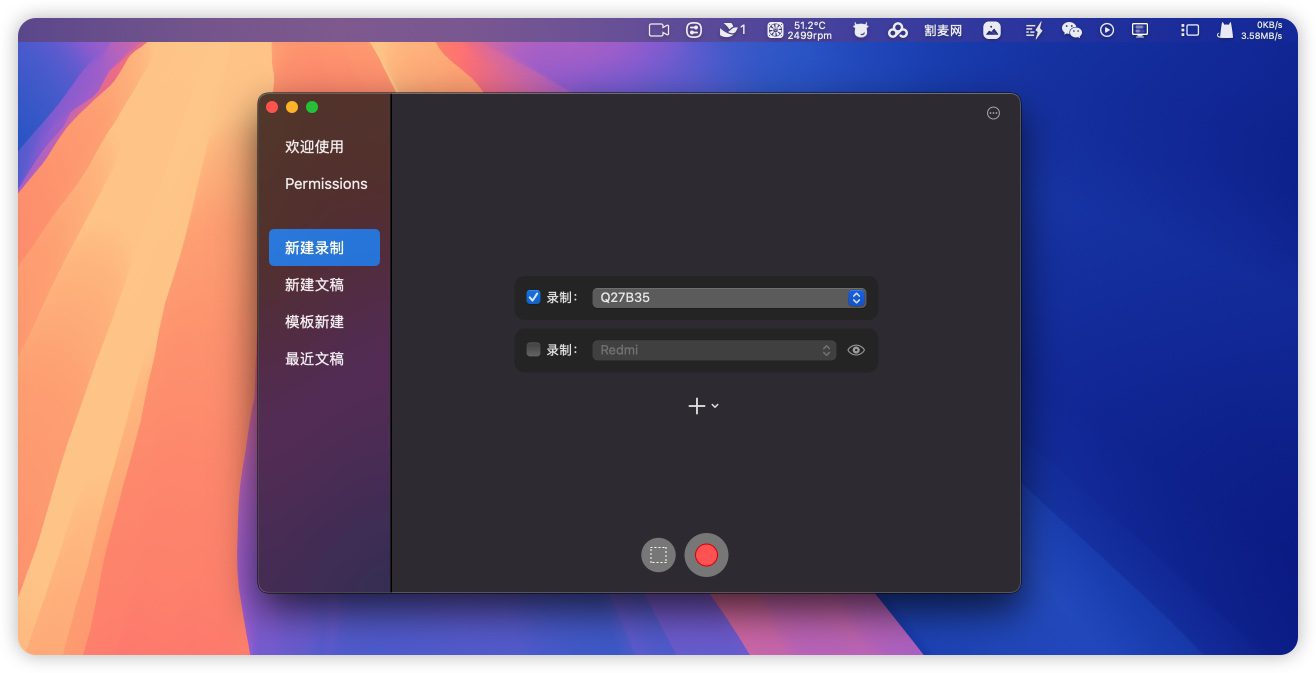This screenshot has width=1316, height=673.
Task: Uncheck the Q27B35 recording checkbox
Action: [x=533, y=297]
